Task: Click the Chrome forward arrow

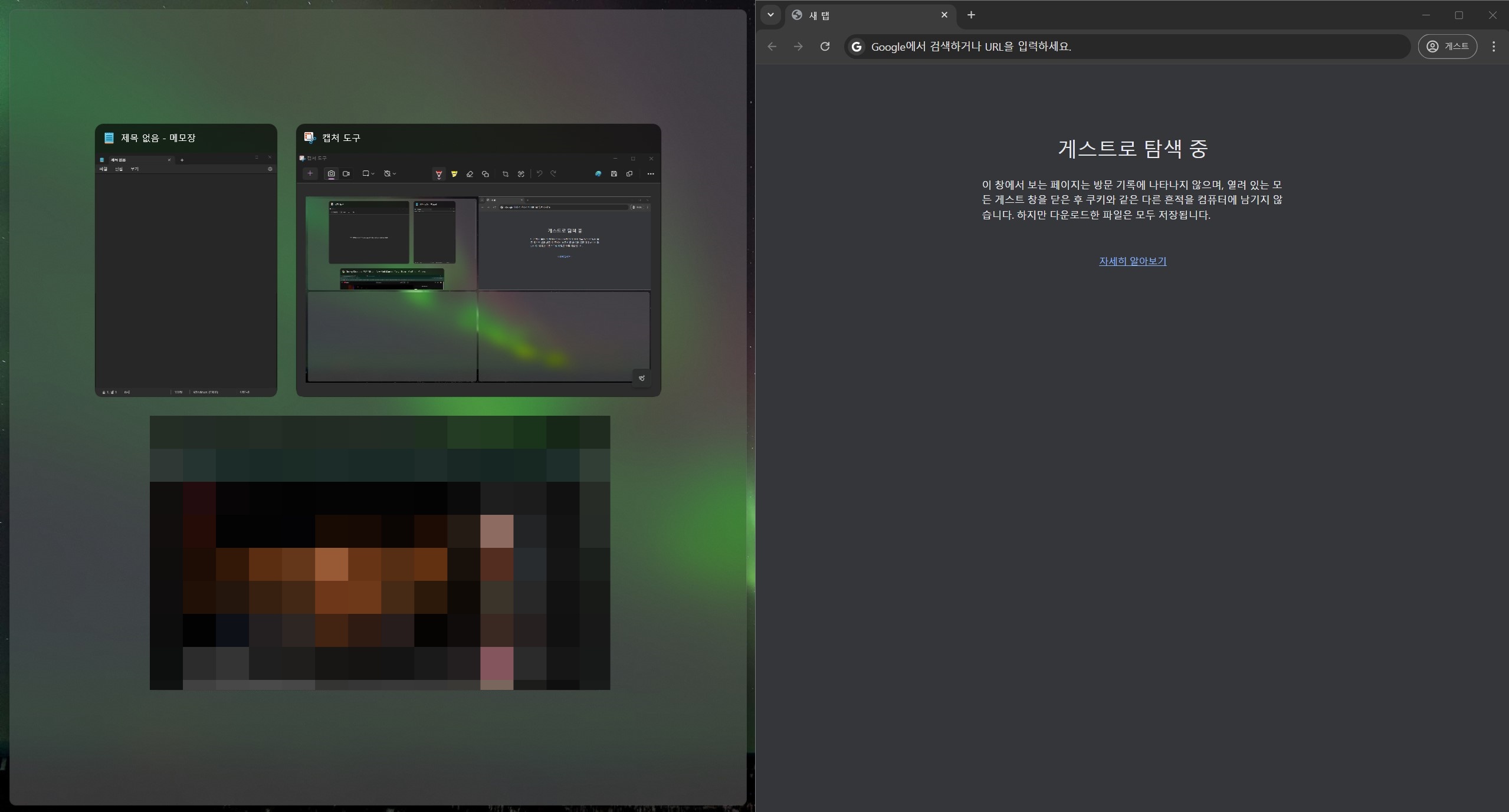Action: [x=798, y=47]
